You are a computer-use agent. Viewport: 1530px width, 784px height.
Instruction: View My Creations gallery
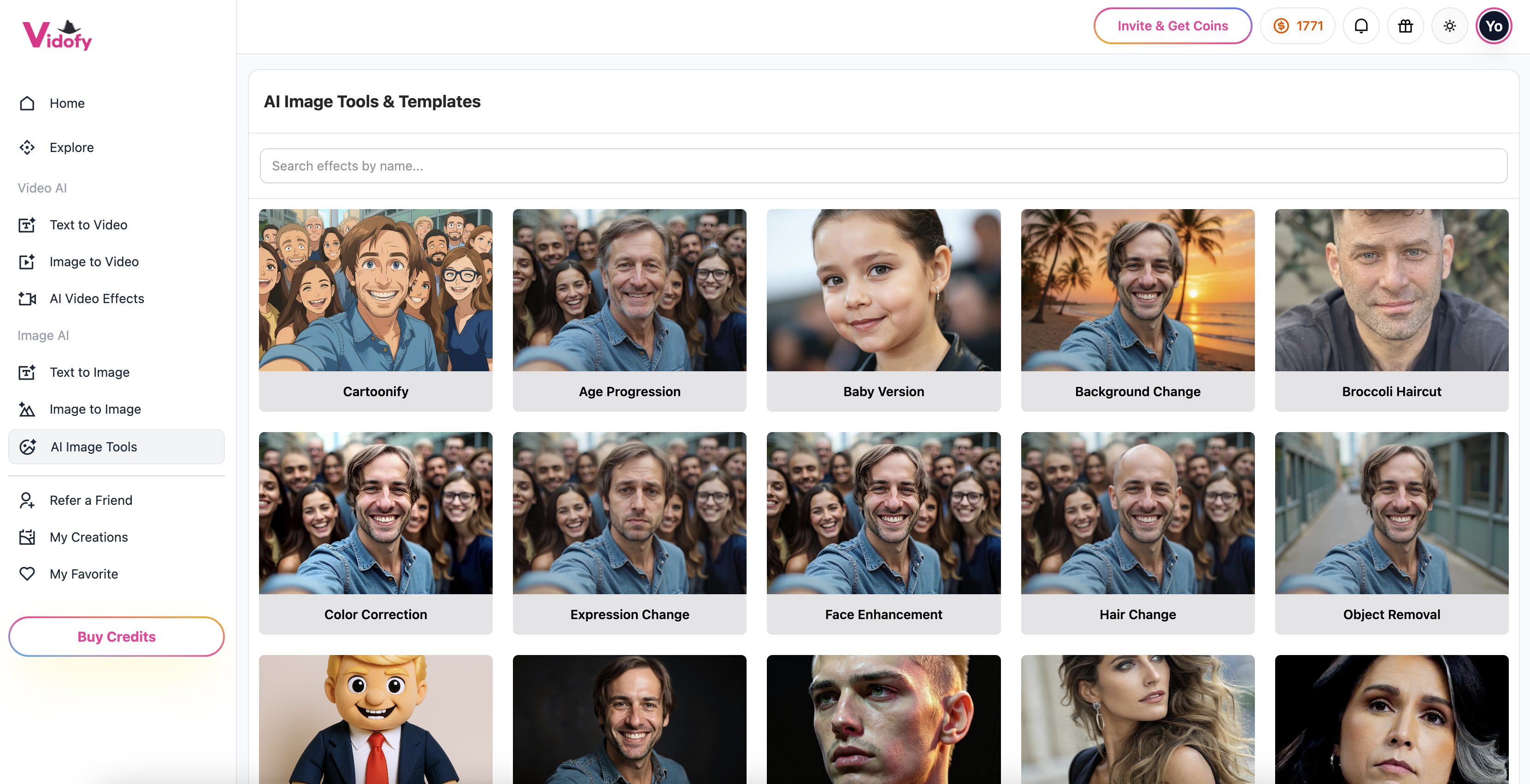pyautogui.click(x=88, y=537)
